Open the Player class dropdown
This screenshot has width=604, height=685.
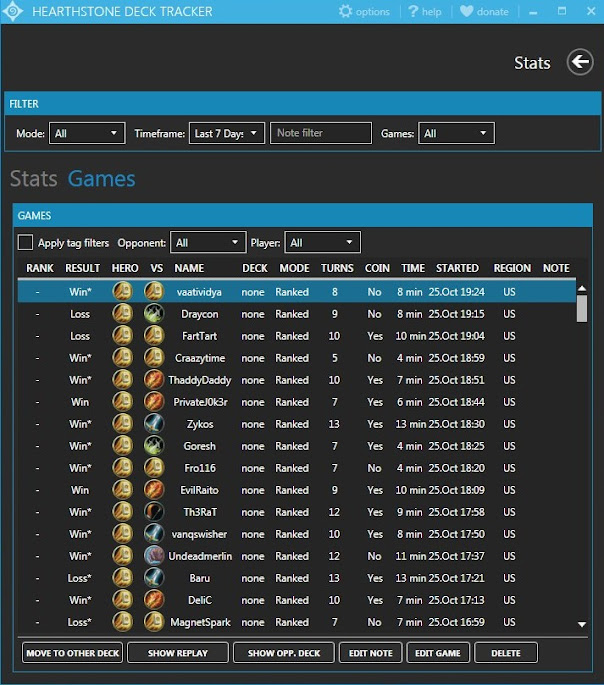[x=322, y=242]
